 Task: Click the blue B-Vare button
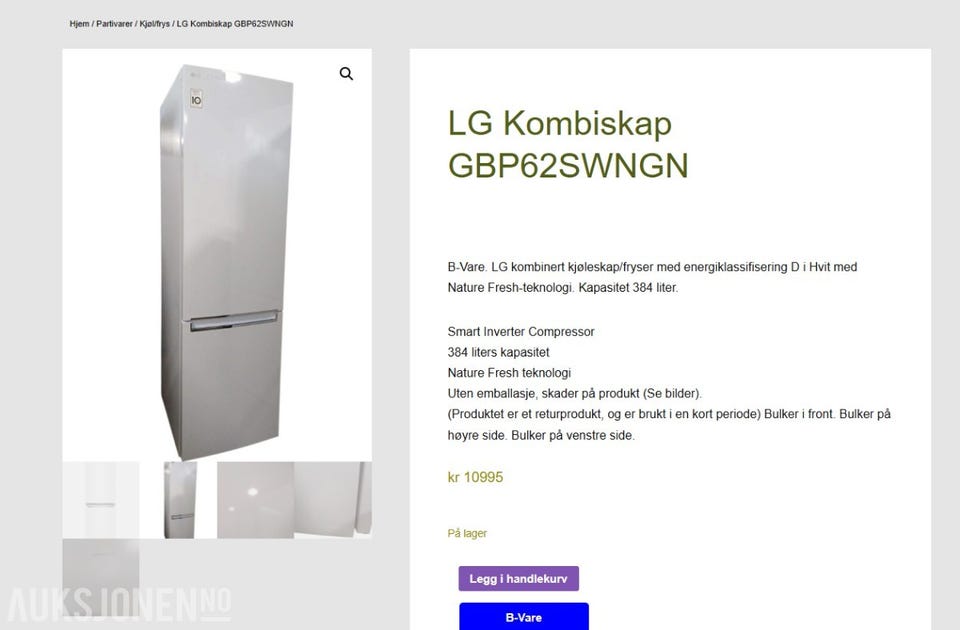[x=524, y=617]
